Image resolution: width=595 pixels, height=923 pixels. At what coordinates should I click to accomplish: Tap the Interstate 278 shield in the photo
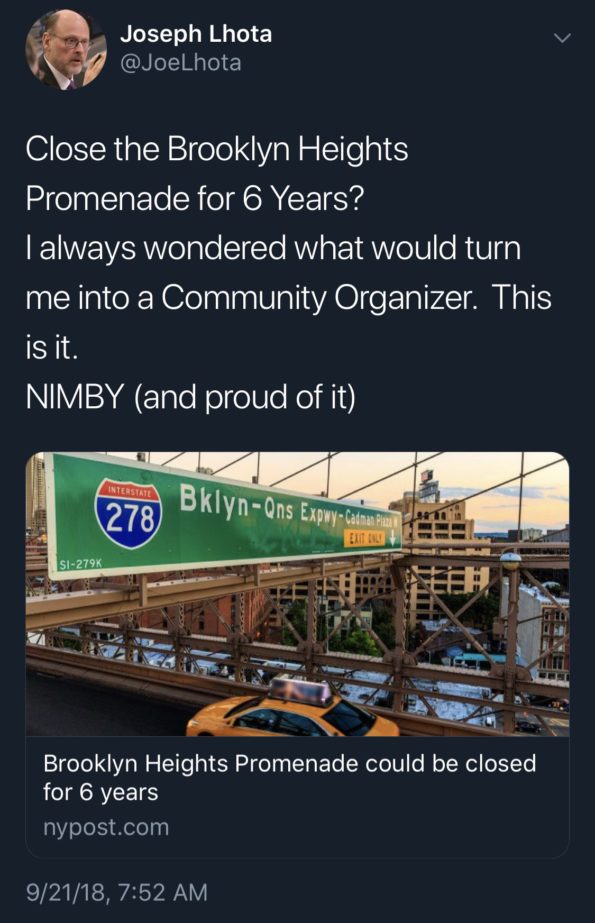point(128,514)
